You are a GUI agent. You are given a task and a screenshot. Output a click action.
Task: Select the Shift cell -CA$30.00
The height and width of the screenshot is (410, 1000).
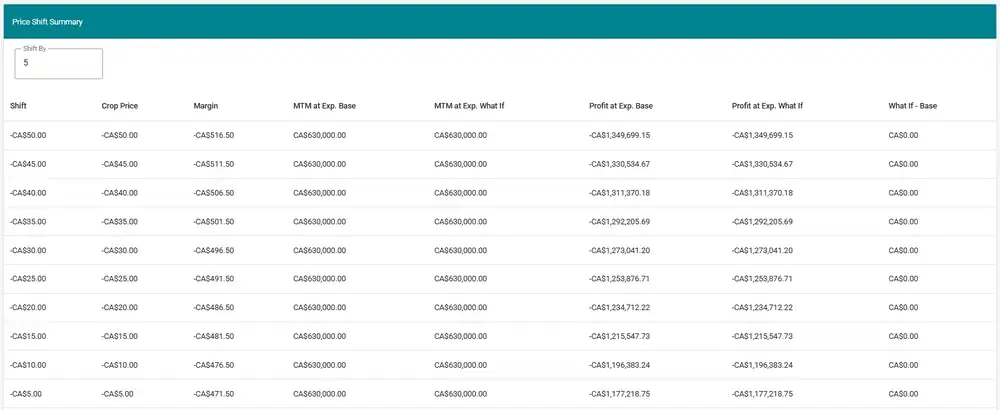pos(28,250)
